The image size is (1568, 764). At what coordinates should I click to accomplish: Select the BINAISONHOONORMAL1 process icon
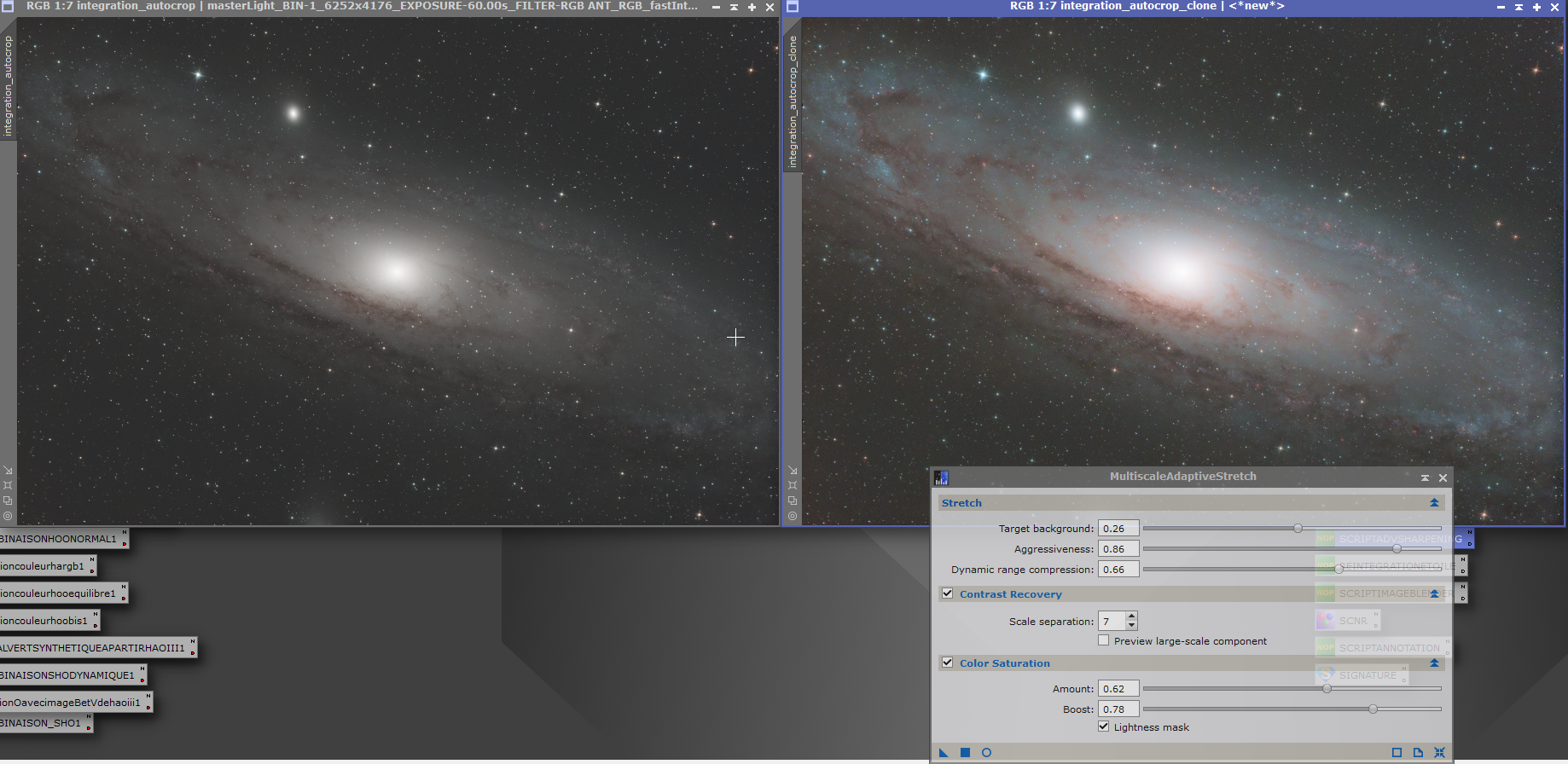63,539
